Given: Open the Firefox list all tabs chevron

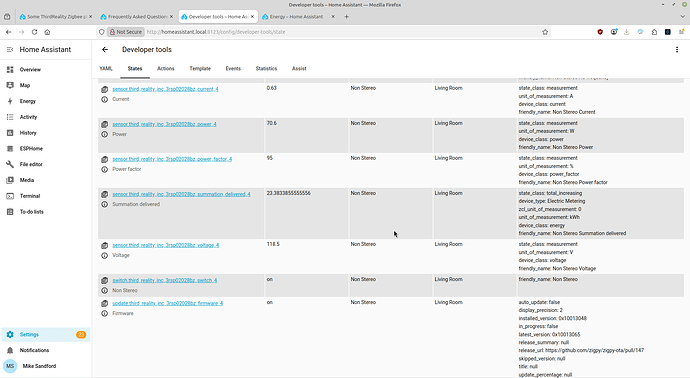Looking at the screenshot, I should tap(683, 17).
